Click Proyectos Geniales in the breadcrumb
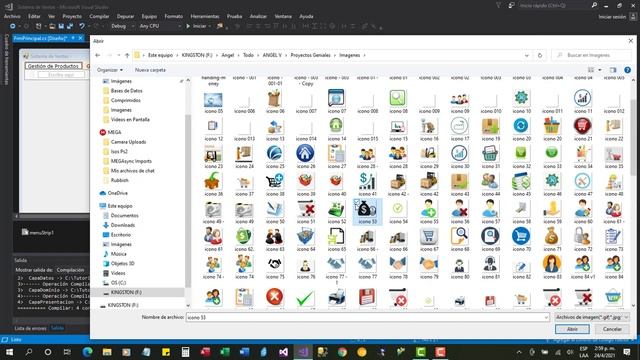This screenshot has height=360, width=640. 310,55
